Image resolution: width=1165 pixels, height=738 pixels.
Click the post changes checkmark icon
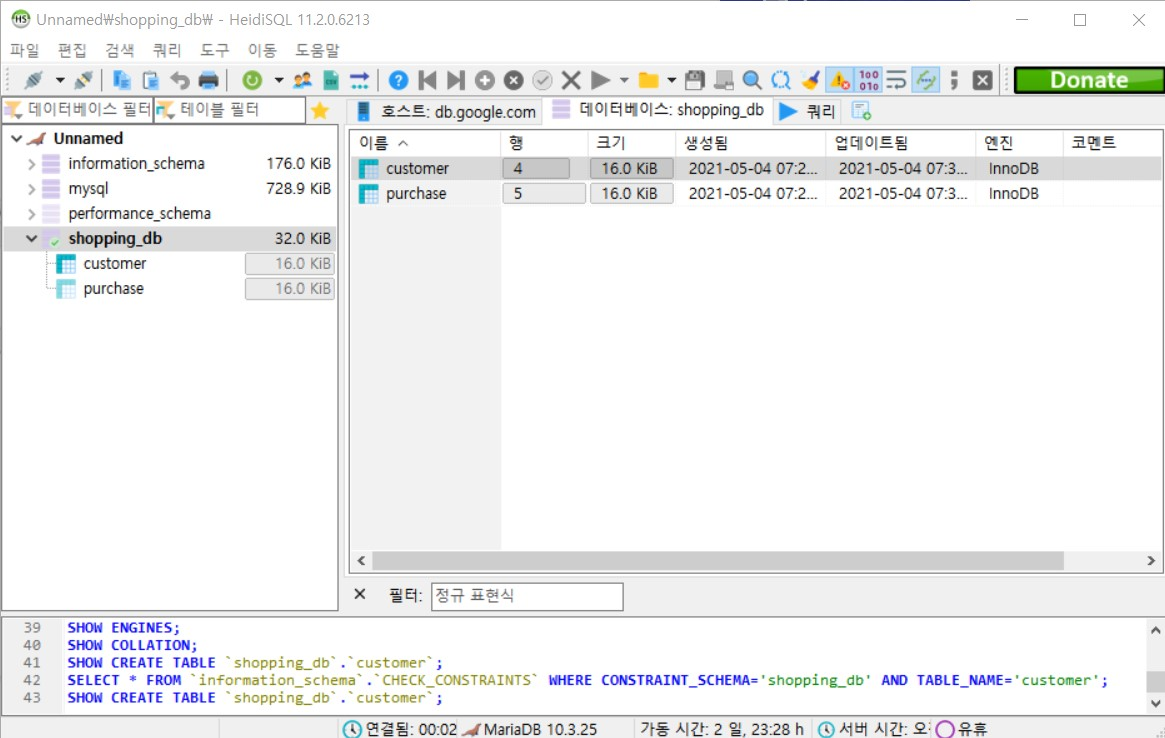click(542, 80)
